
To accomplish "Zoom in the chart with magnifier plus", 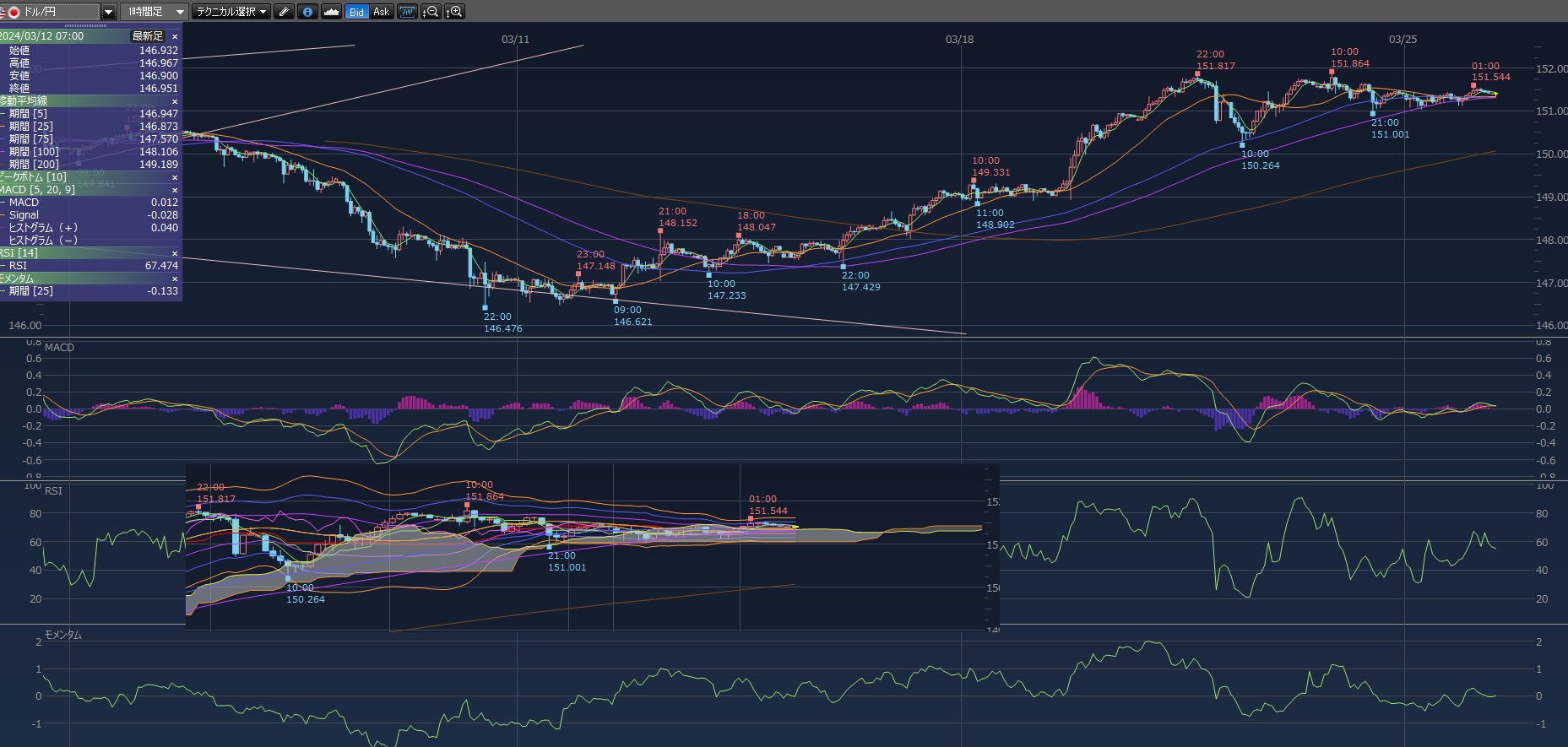I will click(x=454, y=12).
